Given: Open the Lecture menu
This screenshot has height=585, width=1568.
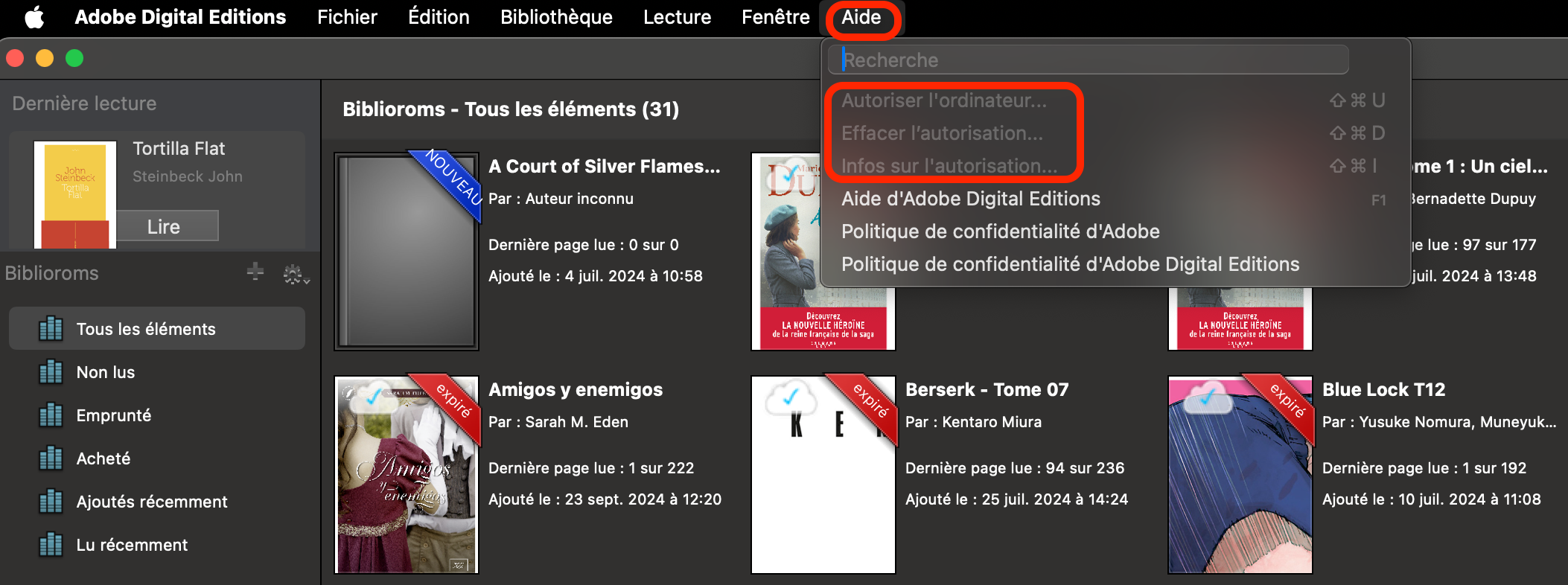Looking at the screenshot, I should pos(677,17).
